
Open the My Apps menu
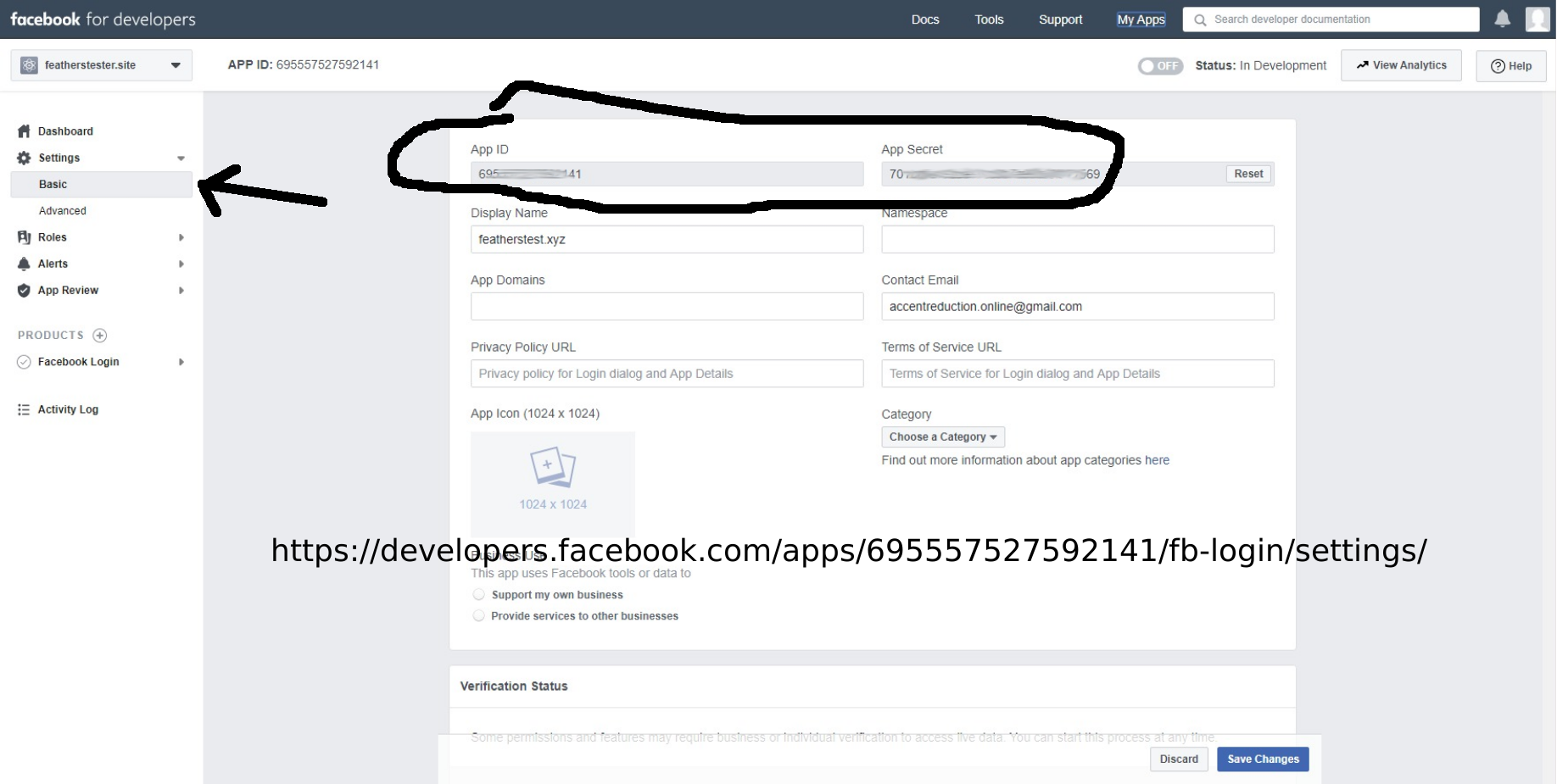(1141, 19)
